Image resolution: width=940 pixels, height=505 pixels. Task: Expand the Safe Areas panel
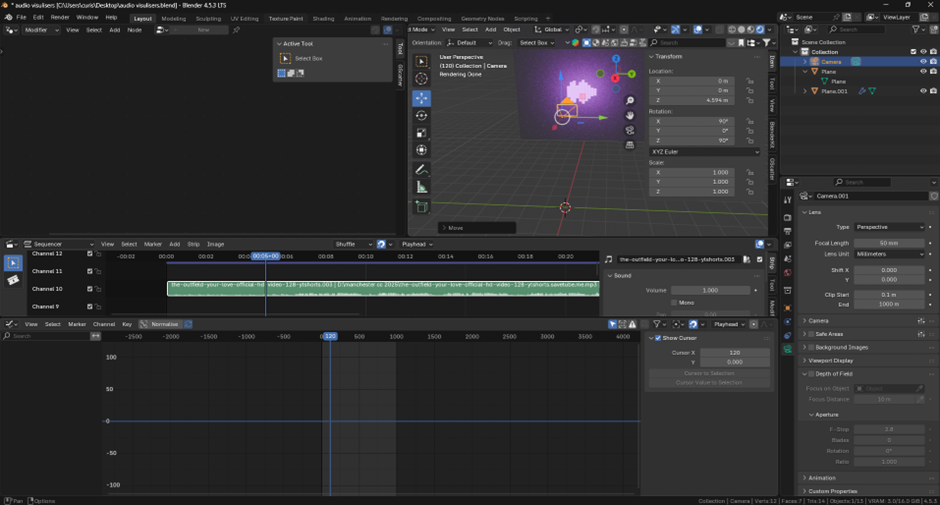[x=832, y=334]
